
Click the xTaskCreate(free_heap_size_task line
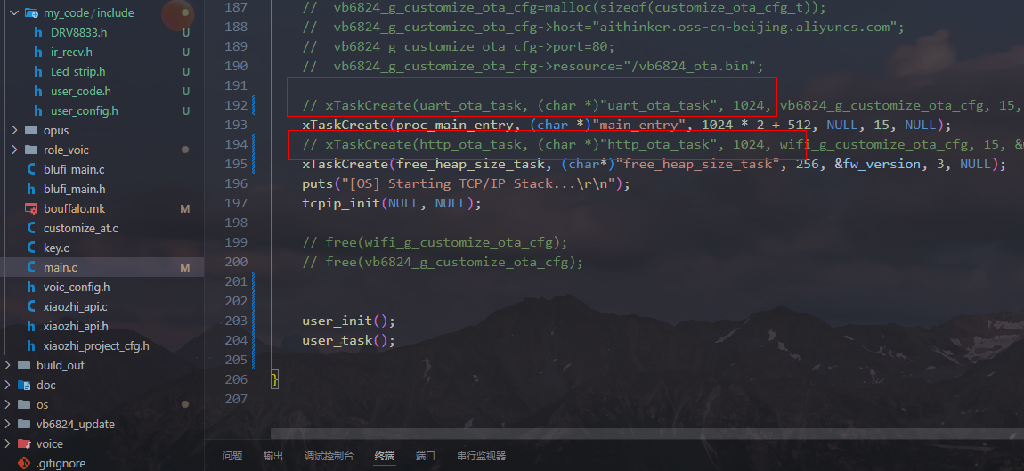point(654,164)
